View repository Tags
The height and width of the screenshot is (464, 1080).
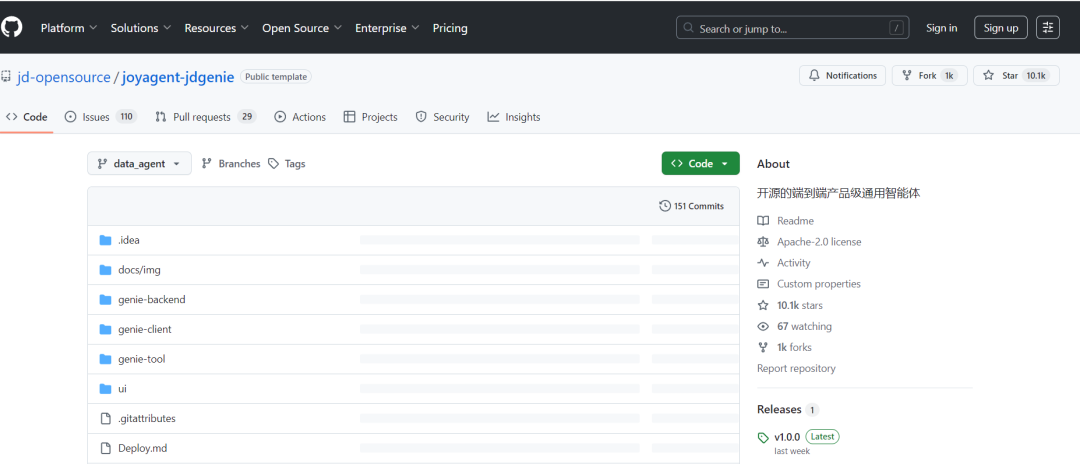[287, 164]
